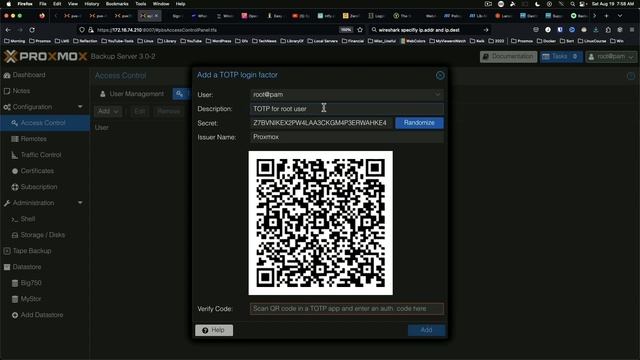640x360 pixels.
Task: Click the Access Control key icon in the sidebar
Action: (x=15, y=123)
